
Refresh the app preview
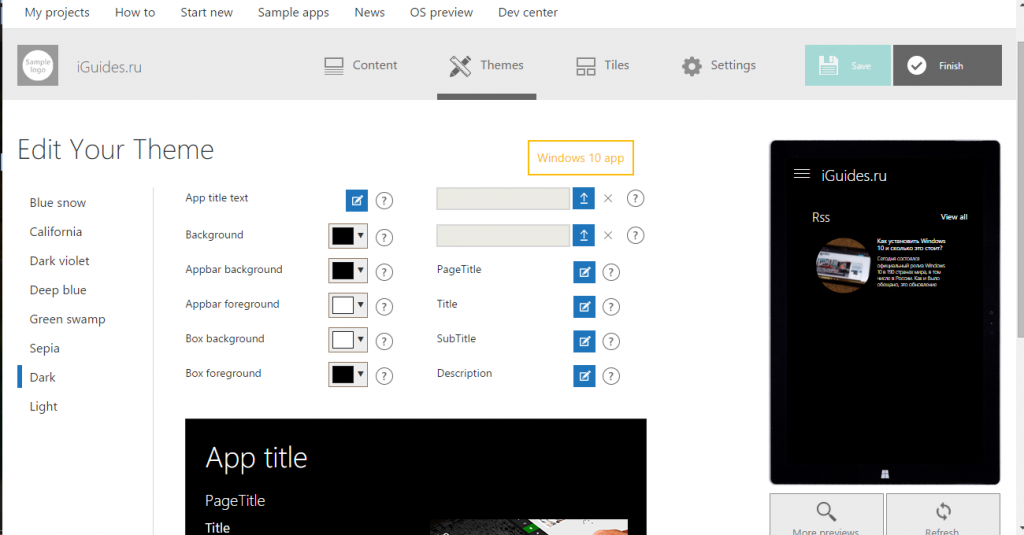pos(942,515)
